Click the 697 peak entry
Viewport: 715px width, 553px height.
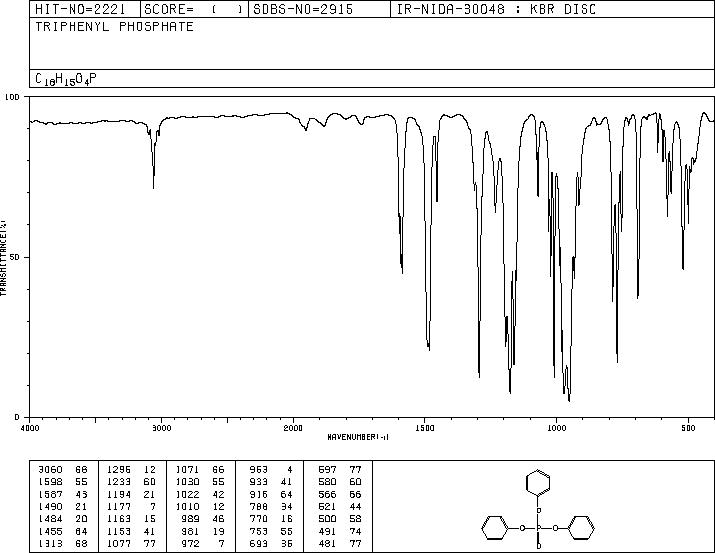point(340,469)
